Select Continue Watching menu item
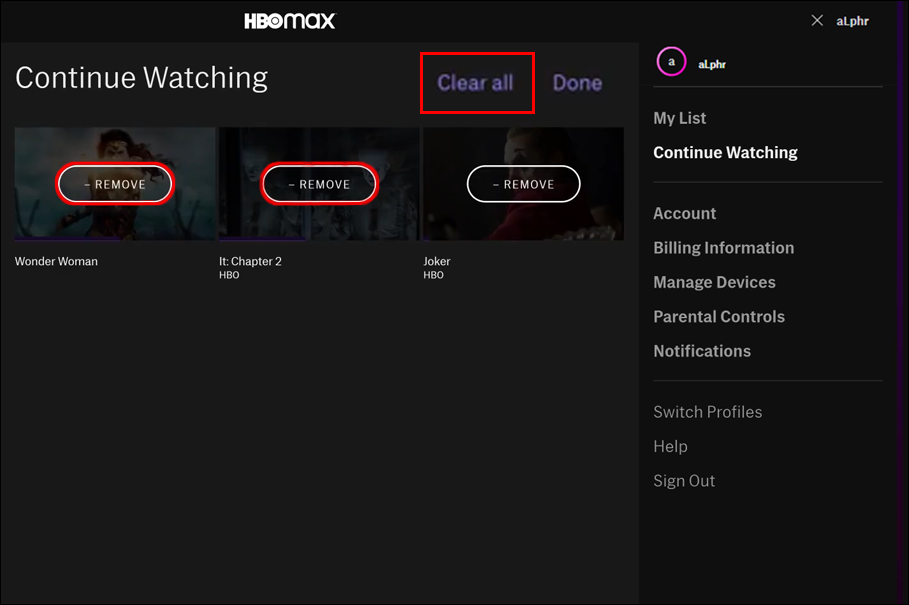The height and width of the screenshot is (605, 909). coord(725,152)
